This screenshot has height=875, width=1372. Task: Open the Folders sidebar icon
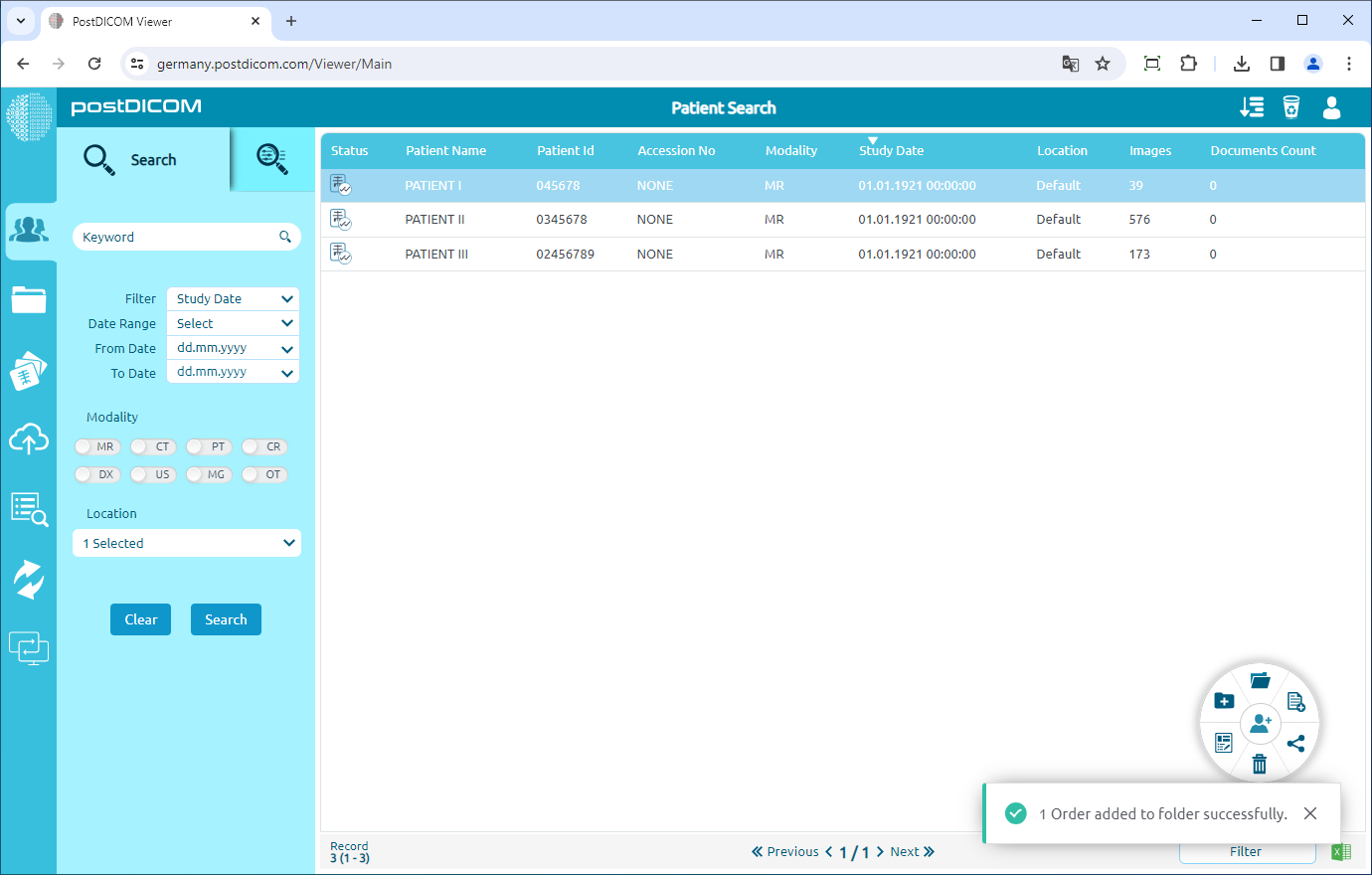click(x=30, y=299)
